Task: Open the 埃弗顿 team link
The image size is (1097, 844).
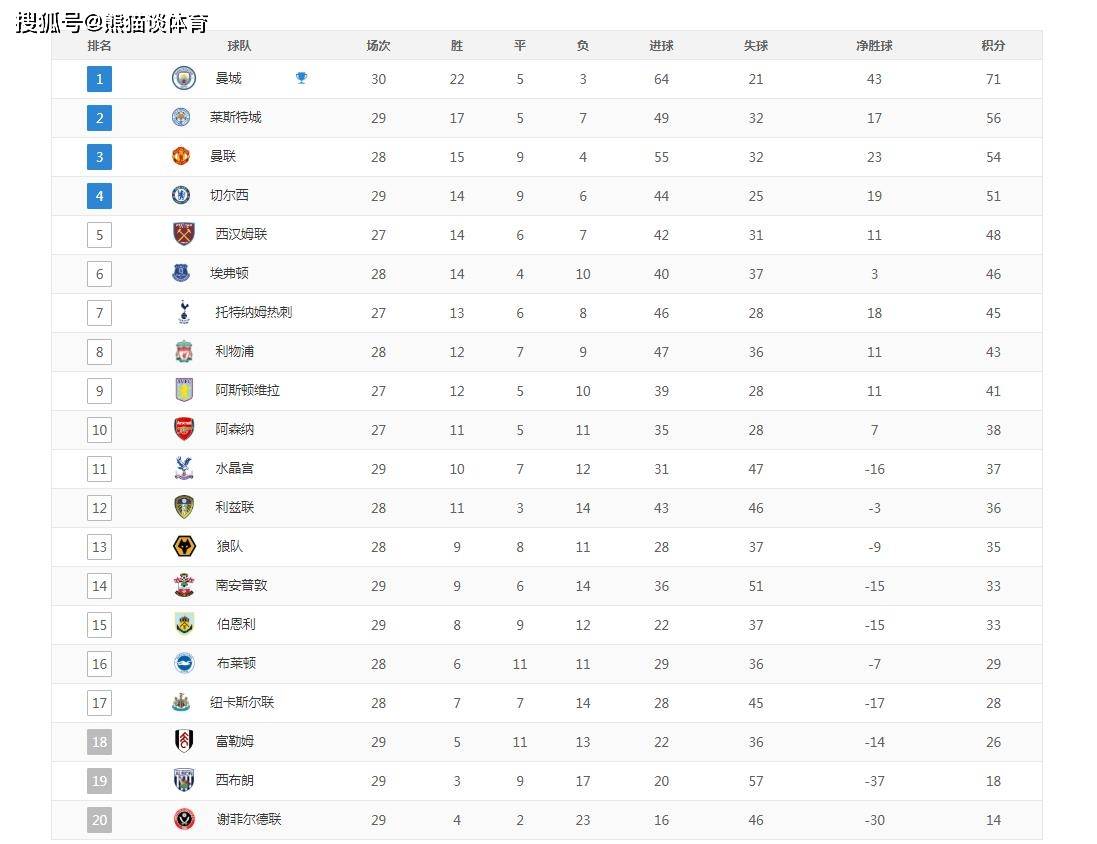Action: (229, 274)
